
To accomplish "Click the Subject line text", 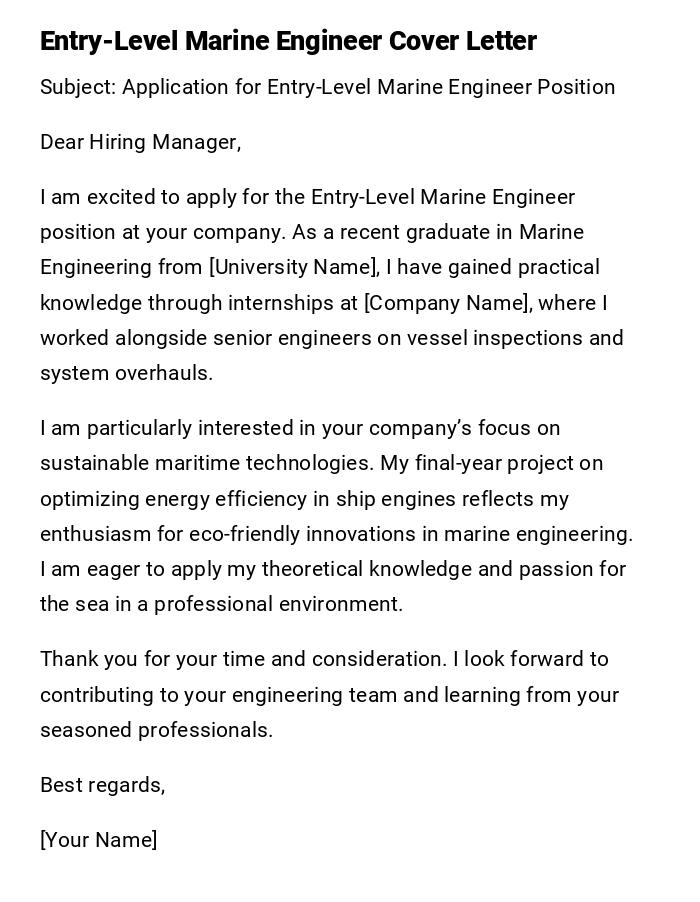I will [x=327, y=87].
